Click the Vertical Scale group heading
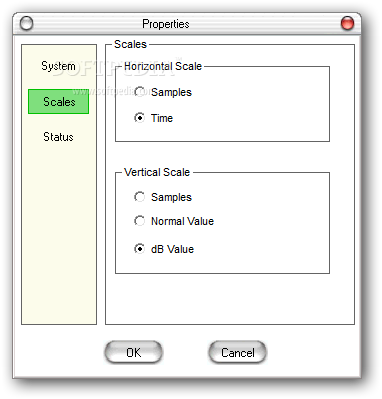 [157, 172]
